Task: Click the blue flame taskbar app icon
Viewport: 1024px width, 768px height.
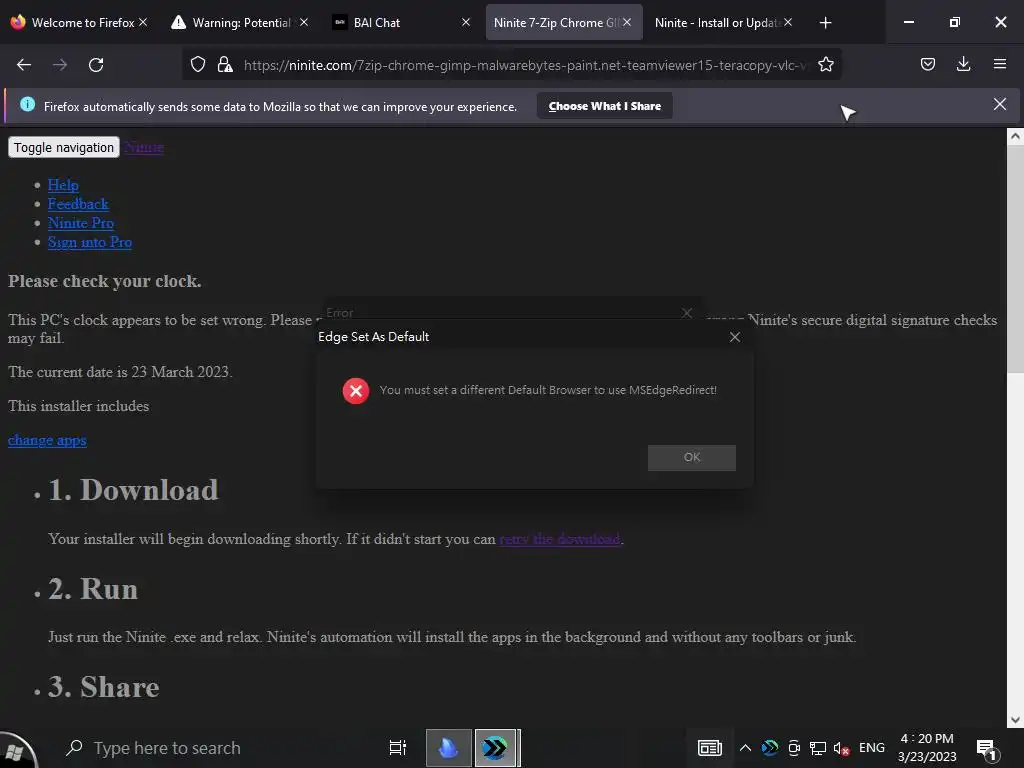Action: [449, 748]
